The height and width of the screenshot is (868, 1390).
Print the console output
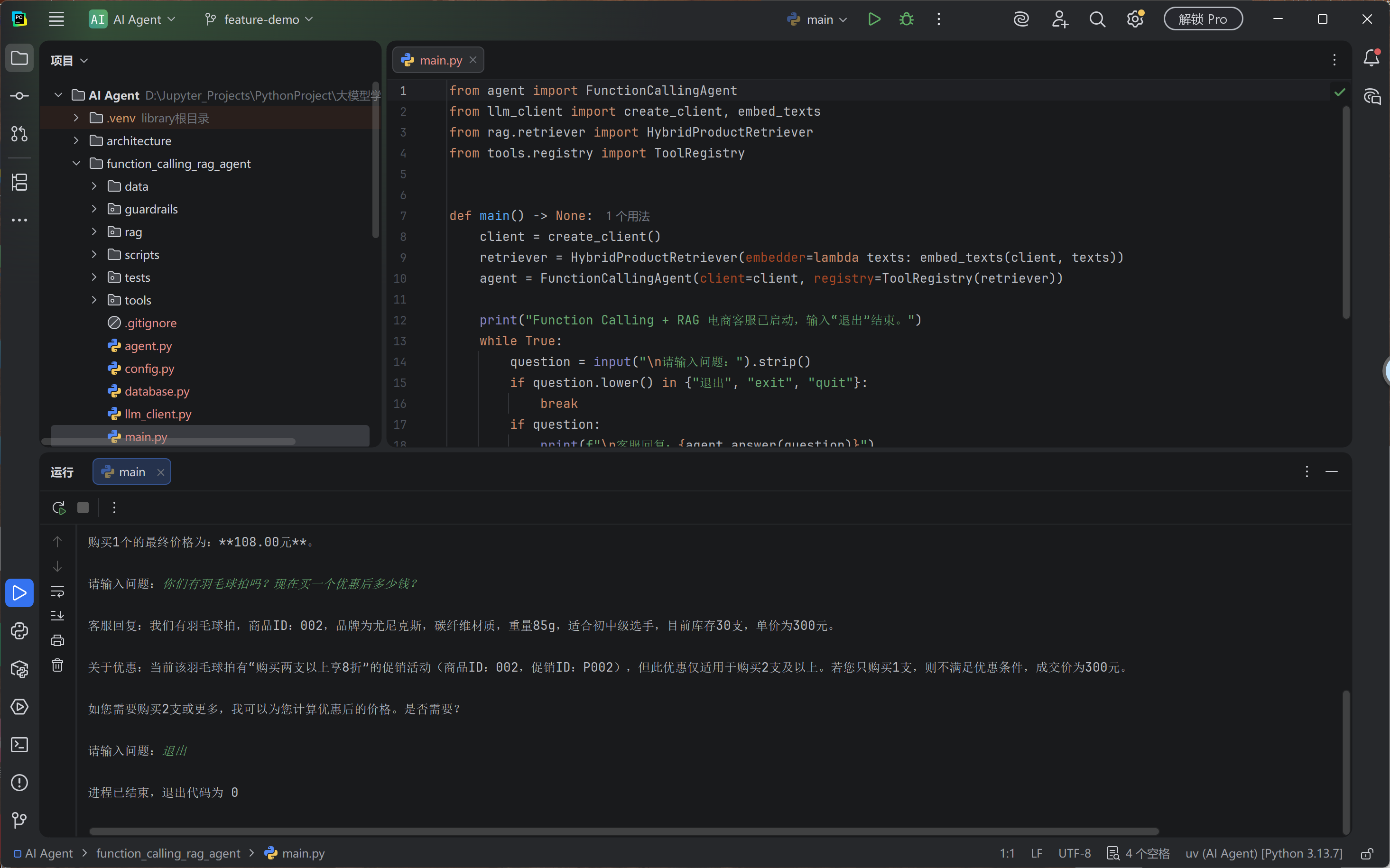click(x=57, y=641)
